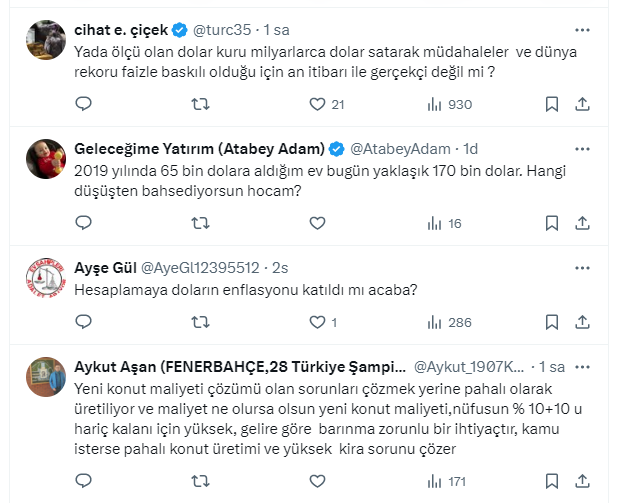Open Geleceğime Yatırım (Atabey Adam) profile name
The image size is (619, 503).
(x=199, y=149)
